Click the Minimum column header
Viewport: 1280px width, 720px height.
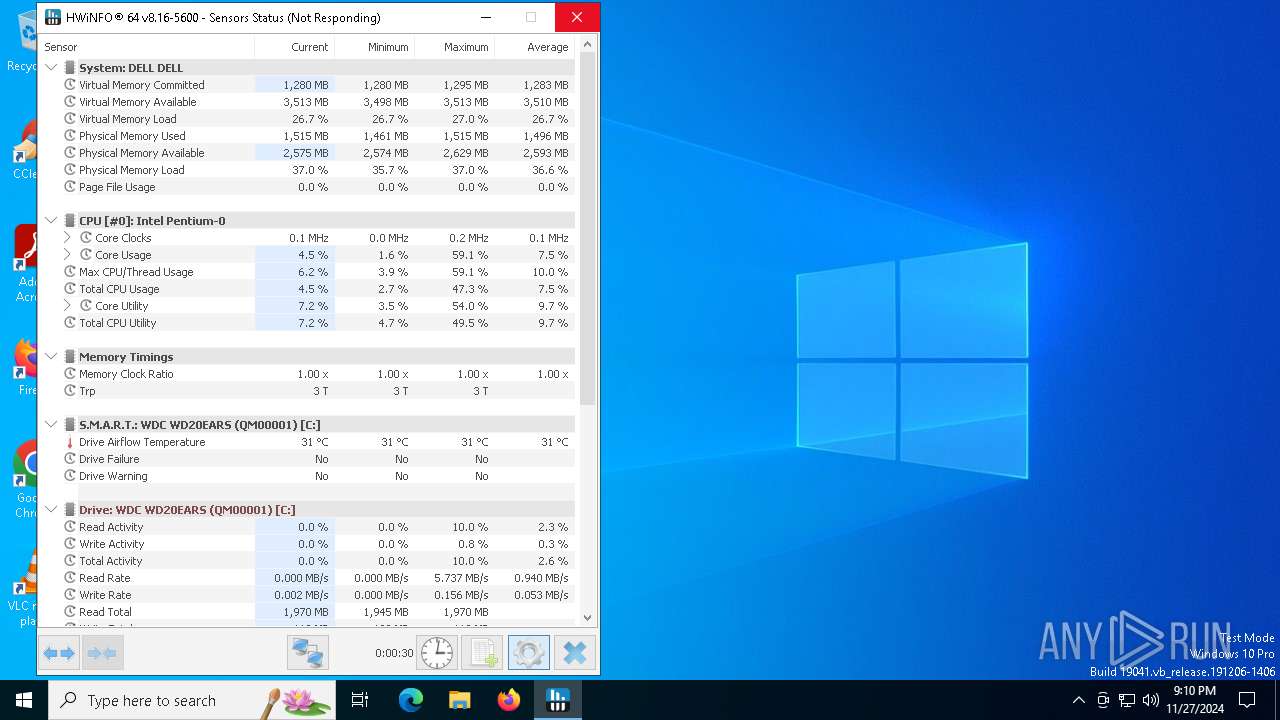tap(374, 47)
